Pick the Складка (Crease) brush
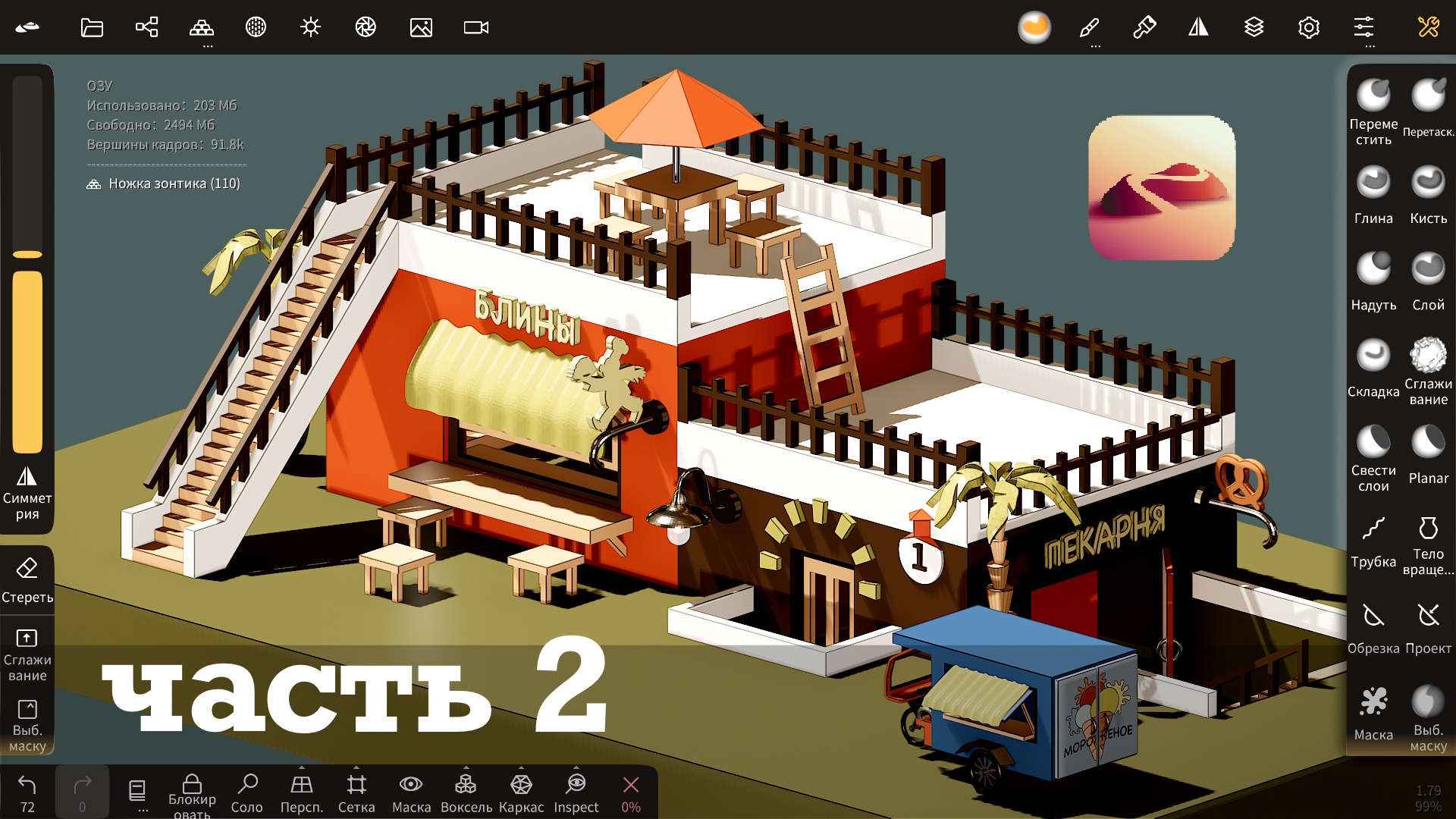This screenshot has width=1456, height=819. pyautogui.click(x=1373, y=369)
